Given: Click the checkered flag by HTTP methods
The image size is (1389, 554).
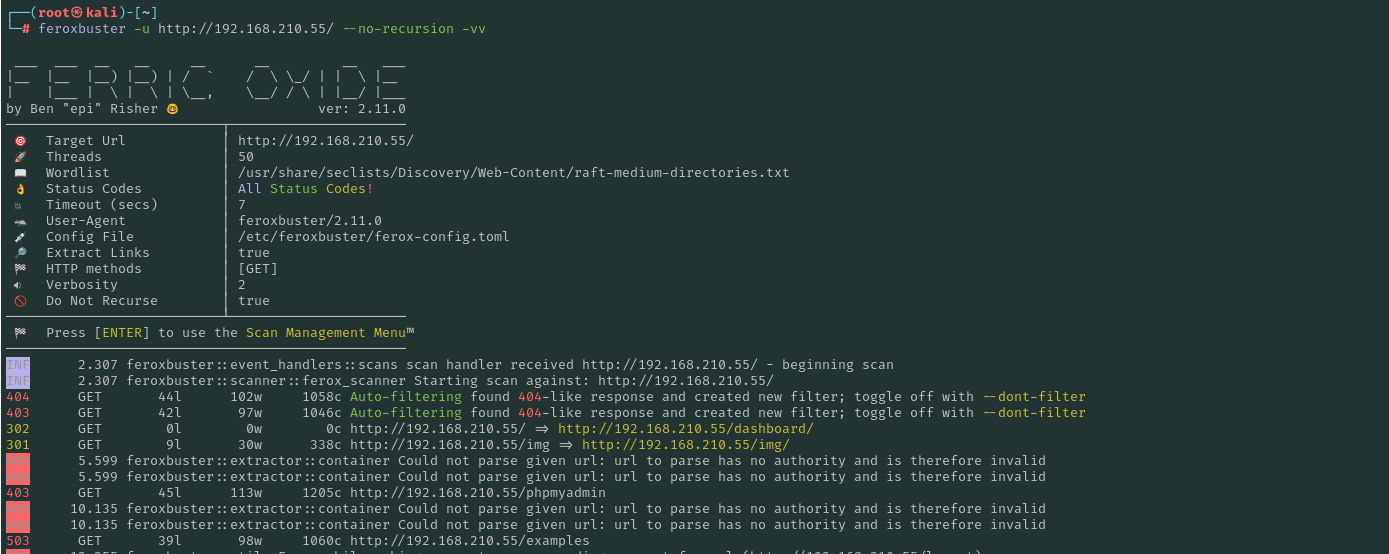Looking at the screenshot, I should [20, 269].
